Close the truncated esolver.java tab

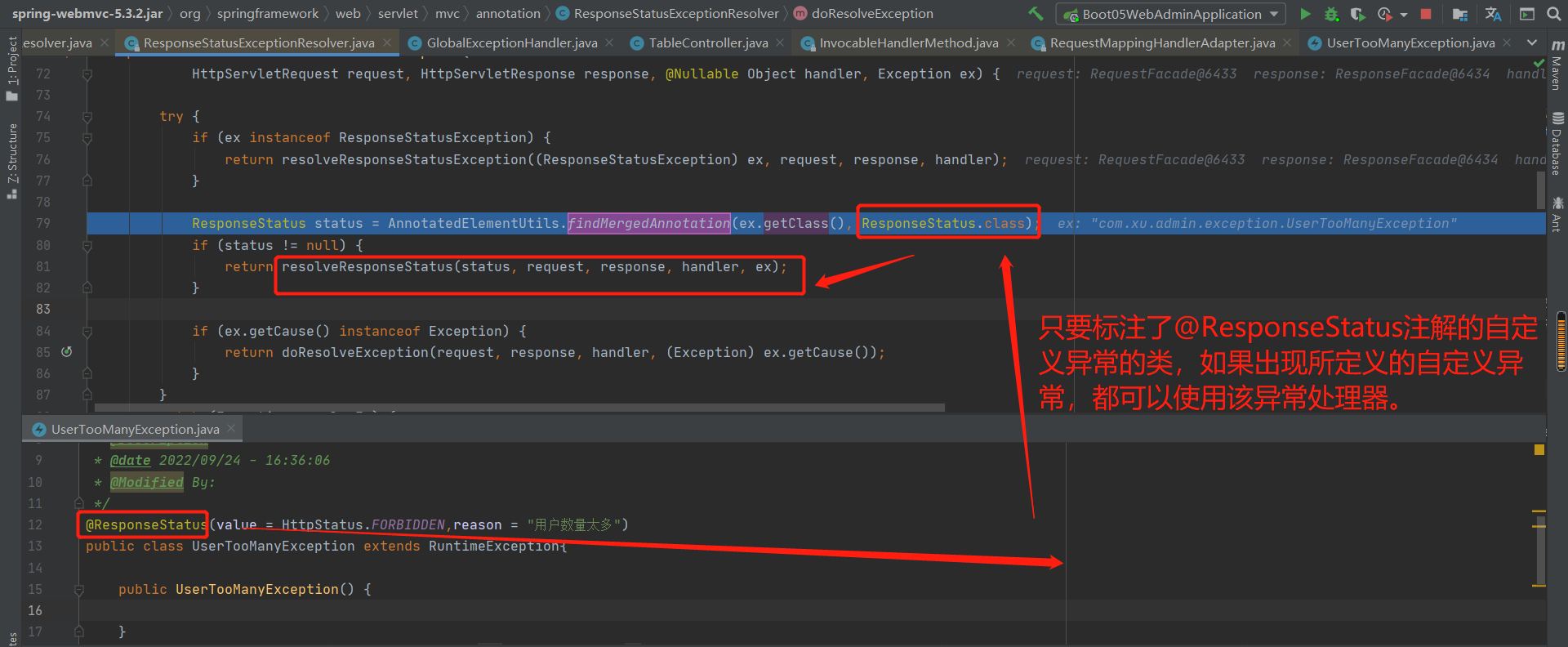[x=104, y=42]
